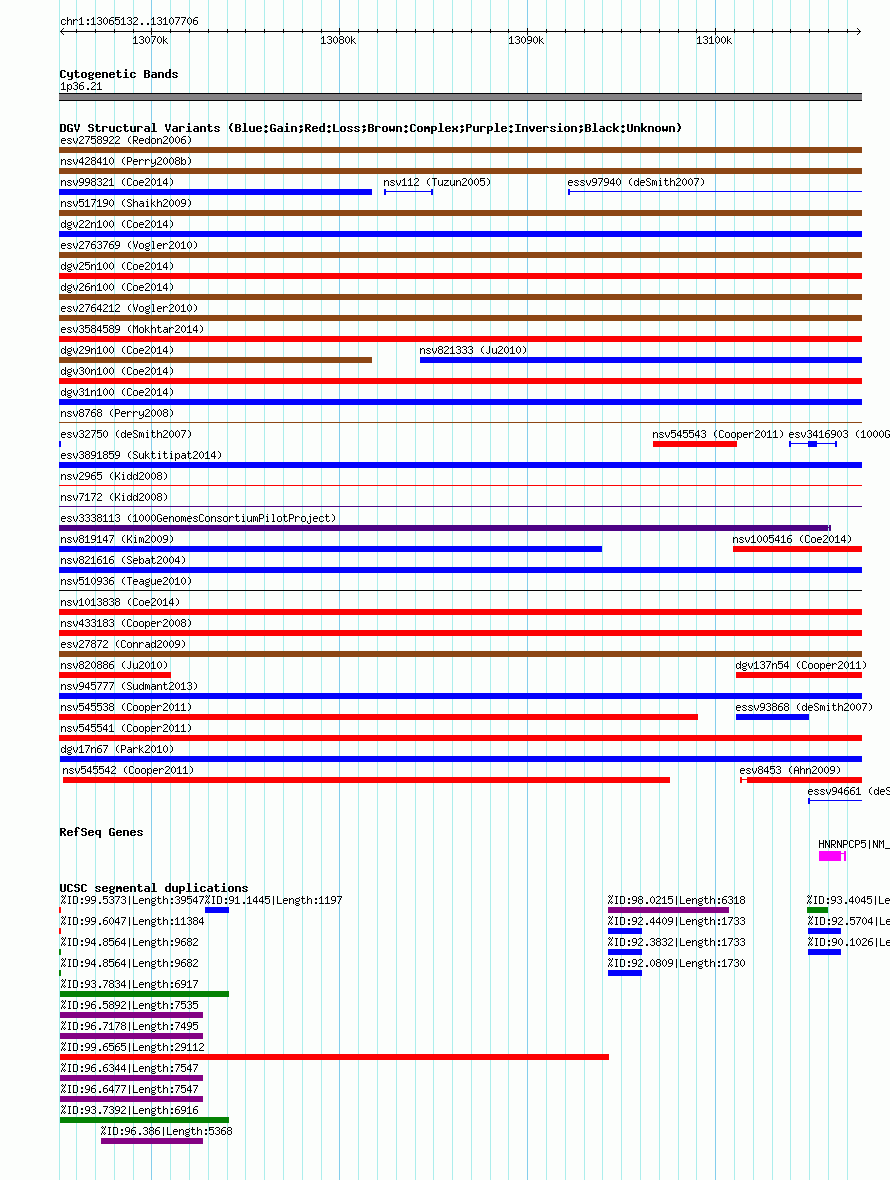Select variant esv27872 (Conrad2009)

point(123,646)
